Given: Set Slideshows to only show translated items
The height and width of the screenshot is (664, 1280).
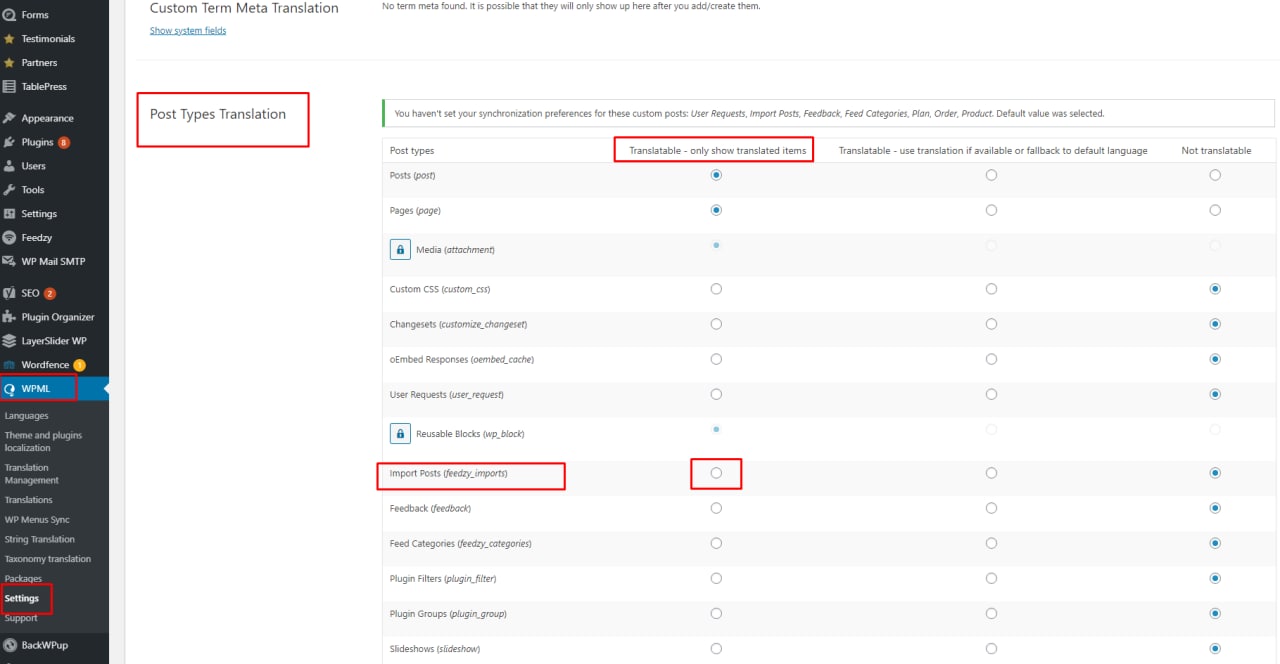Looking at the screenshot, I should pyautogui.click(x=716, y=648).
